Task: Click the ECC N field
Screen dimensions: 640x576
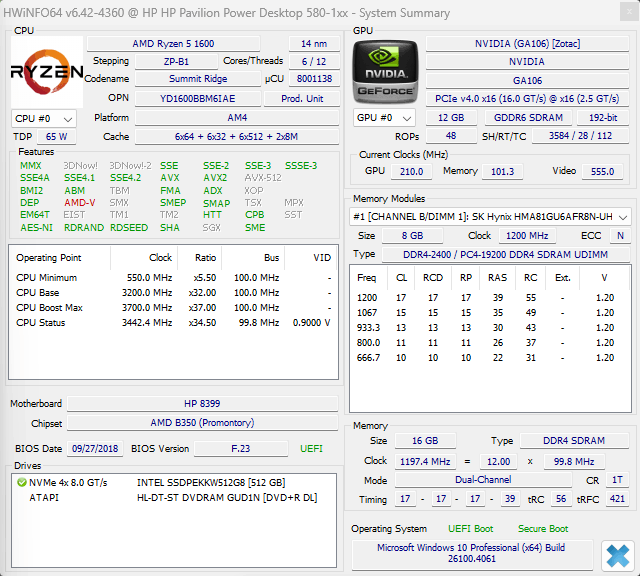Action: (620, 236)
